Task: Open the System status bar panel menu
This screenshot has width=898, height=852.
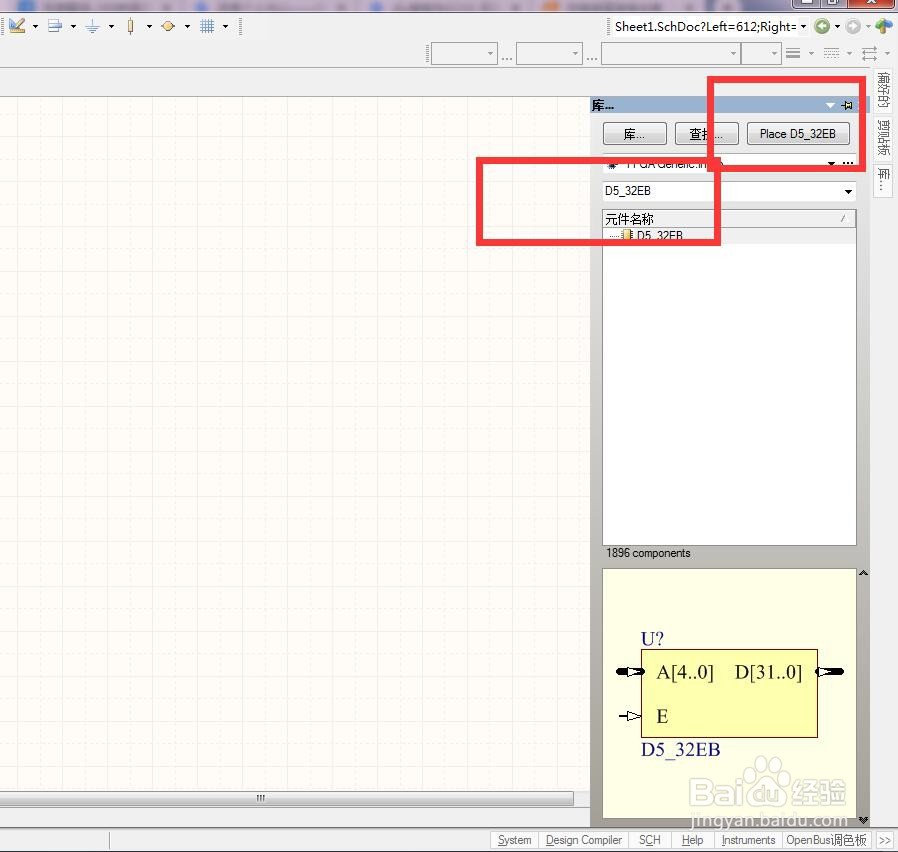Action: [x=514, y=840]
